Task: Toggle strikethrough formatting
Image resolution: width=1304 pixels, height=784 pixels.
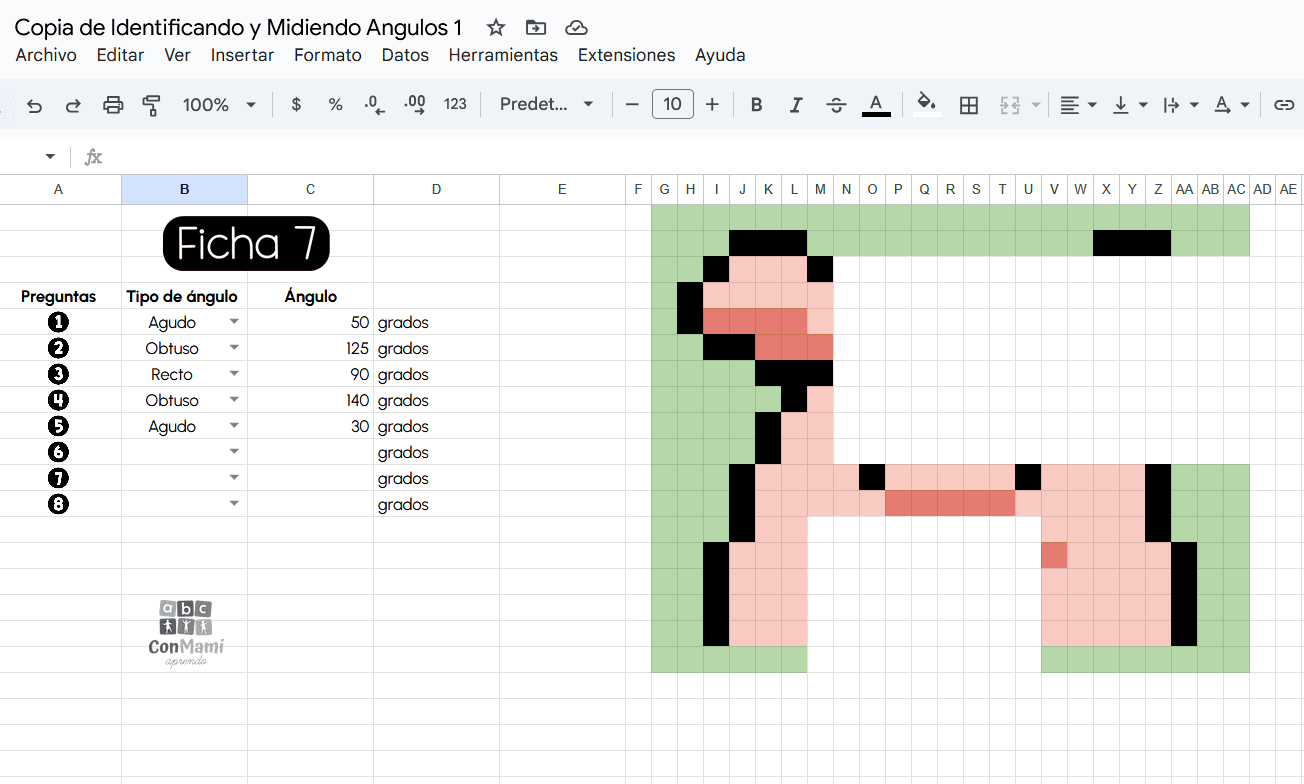Action: [836, 105]
